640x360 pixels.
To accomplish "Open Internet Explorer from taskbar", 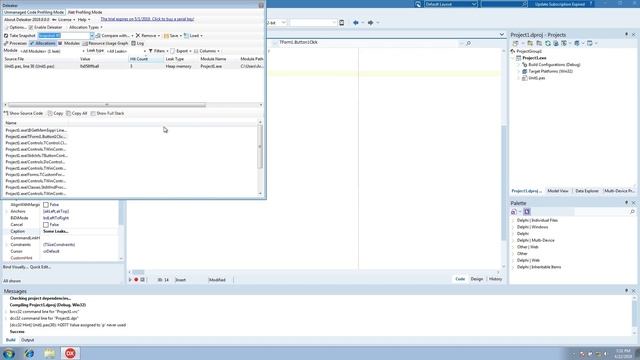I will [x=29, y=353].
